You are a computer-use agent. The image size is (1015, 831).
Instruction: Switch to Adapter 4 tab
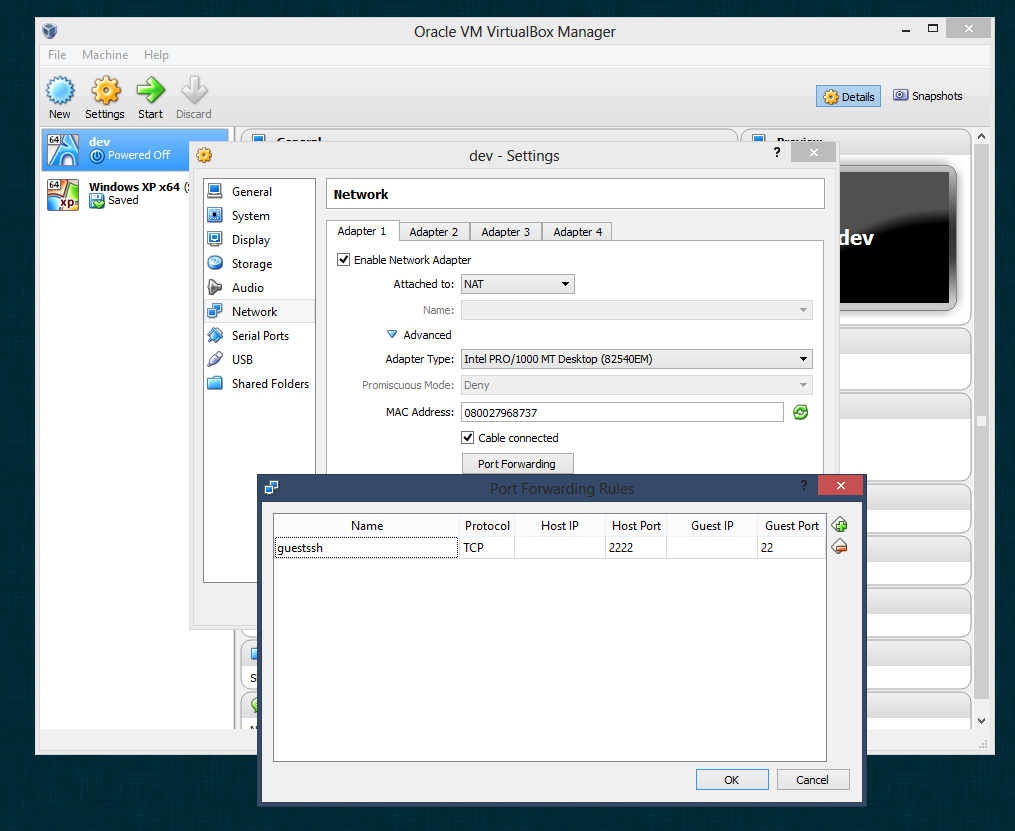click(x=577, y=232)
